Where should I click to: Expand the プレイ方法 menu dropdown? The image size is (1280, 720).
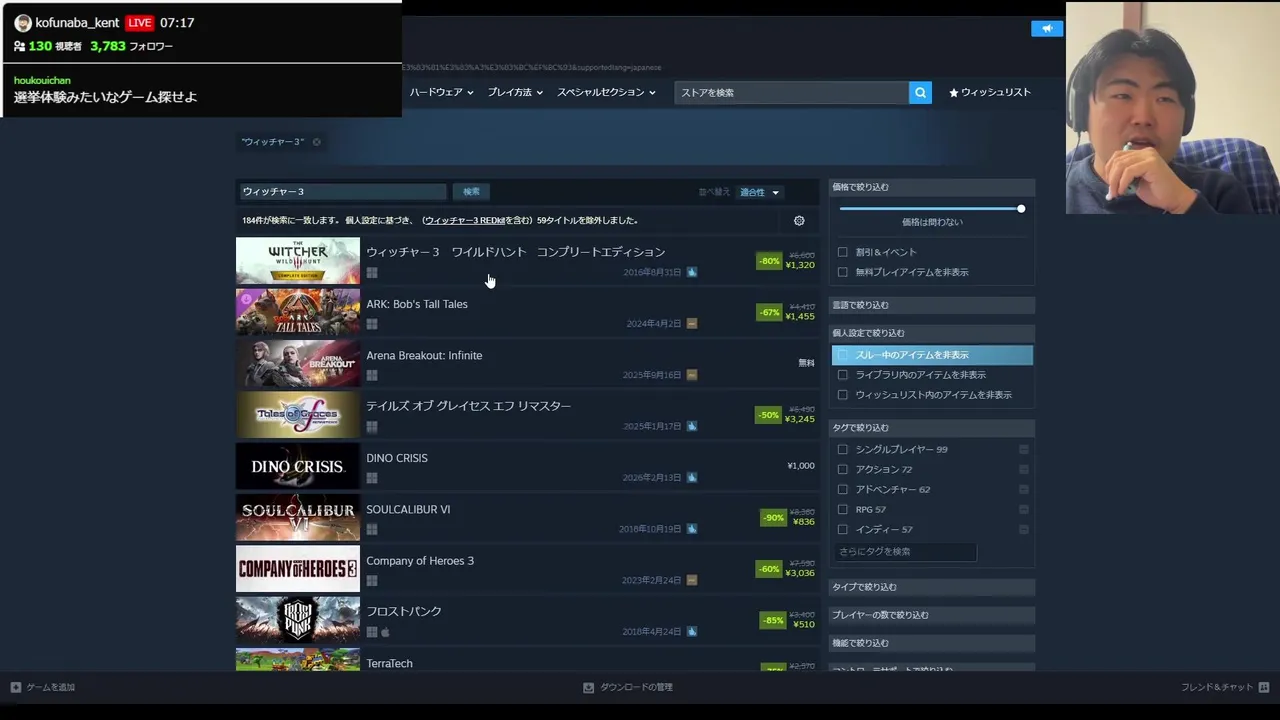(515, 92)
